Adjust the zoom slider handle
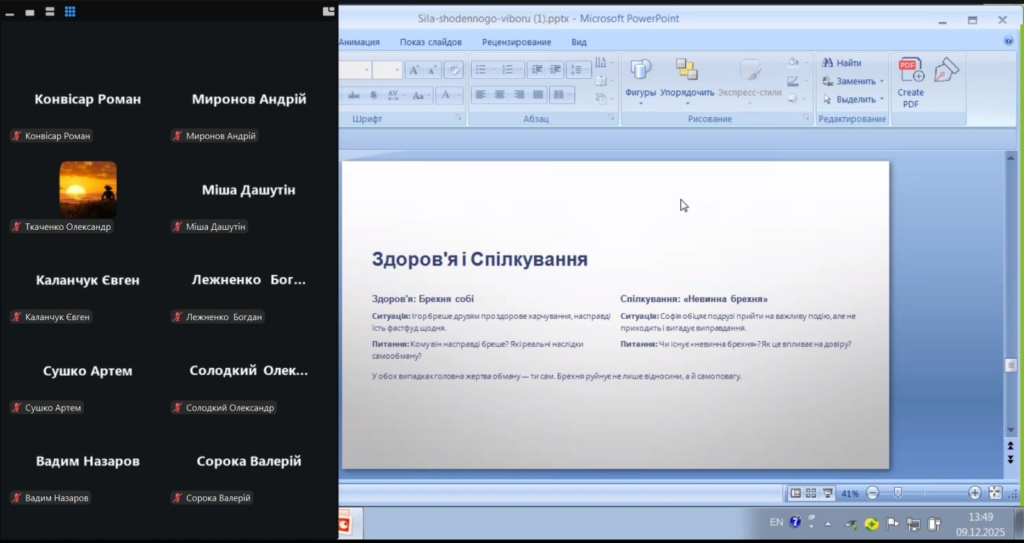Image resolution: width=1024 pixels, height=543 pixels. [897, 493]
